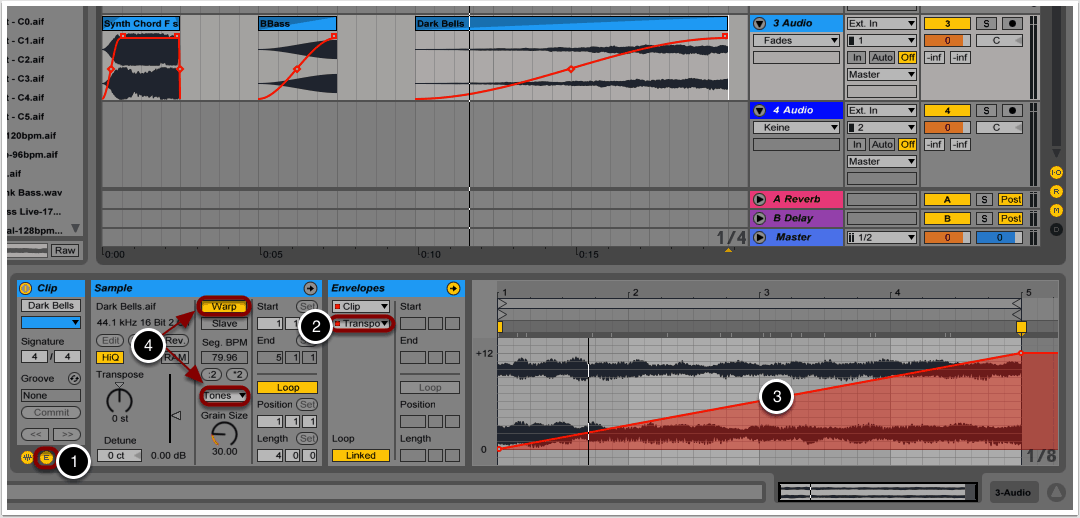Click the Show/Hide Sample box waveform icon
This screenshot has height=518, width=1080.
point(27,457)
